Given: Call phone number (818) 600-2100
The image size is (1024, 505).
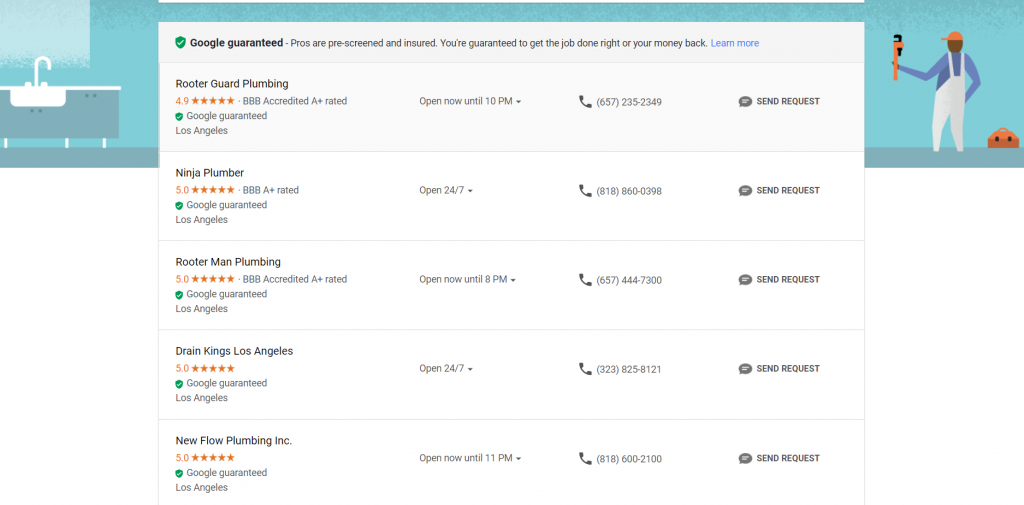Looking at the screenshot, I should [x=628, y=459].
